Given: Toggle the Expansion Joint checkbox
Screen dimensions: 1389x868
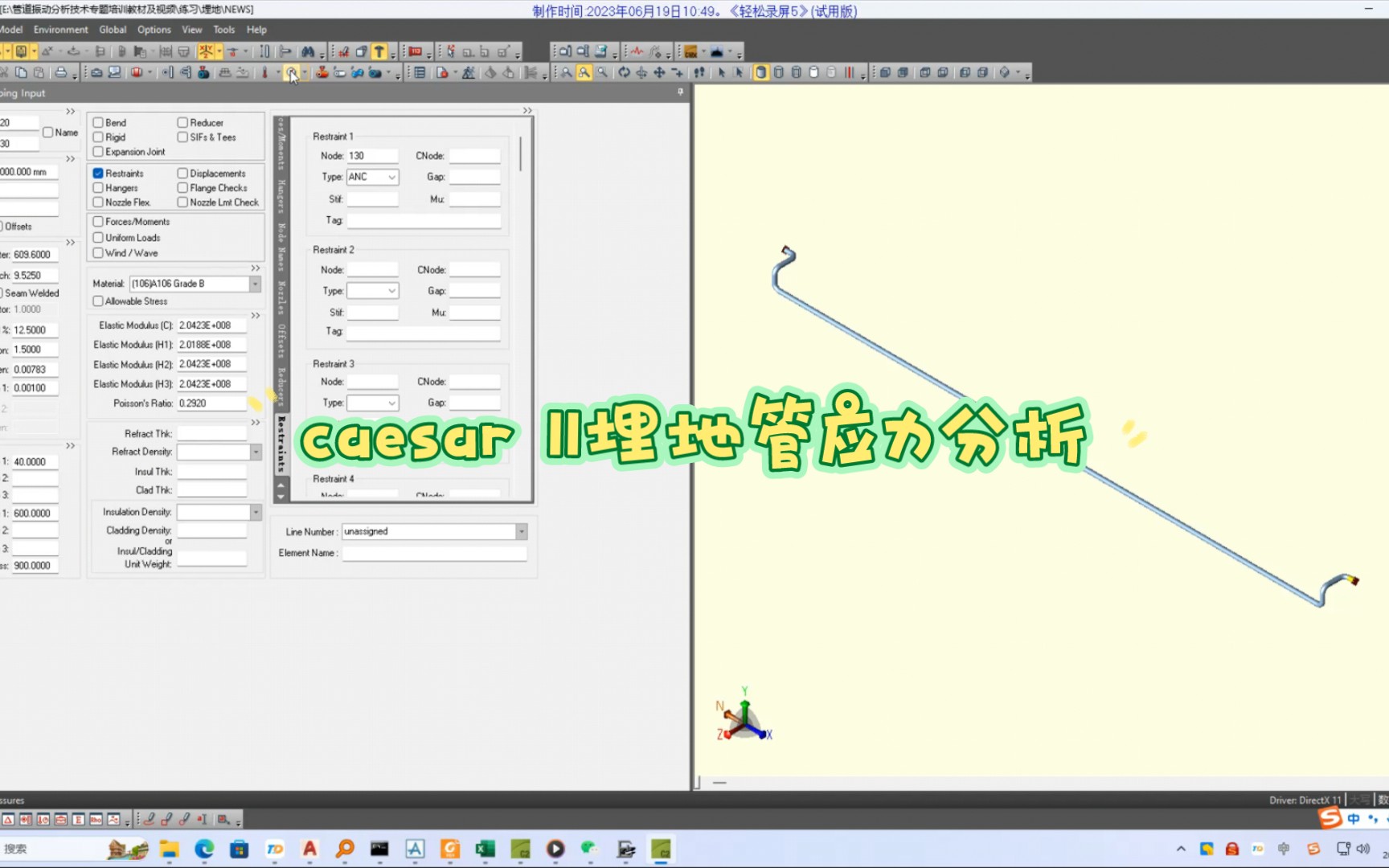Looking at the screenshot, I should [x=98, y=152].
